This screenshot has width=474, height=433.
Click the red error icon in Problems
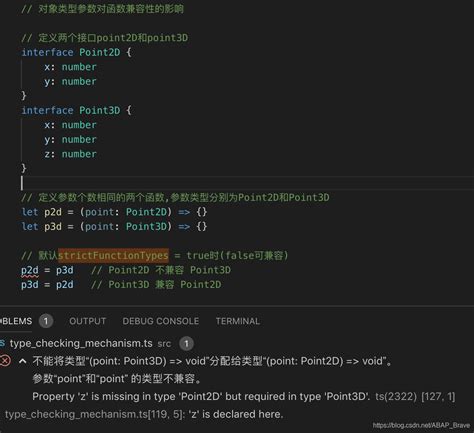5,361
